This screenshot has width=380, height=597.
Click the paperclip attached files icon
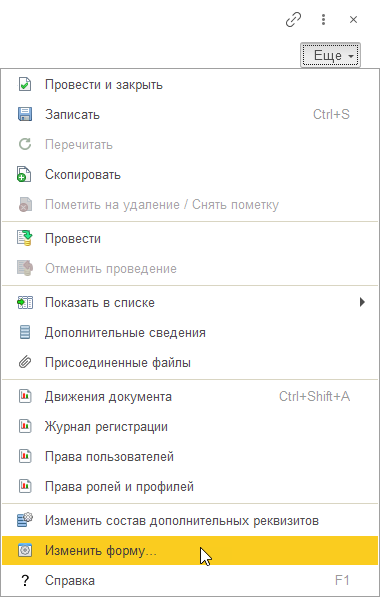[25, 362]
